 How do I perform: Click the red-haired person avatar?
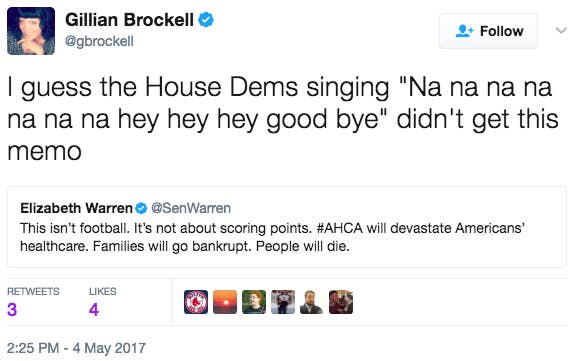pos(254,302)
